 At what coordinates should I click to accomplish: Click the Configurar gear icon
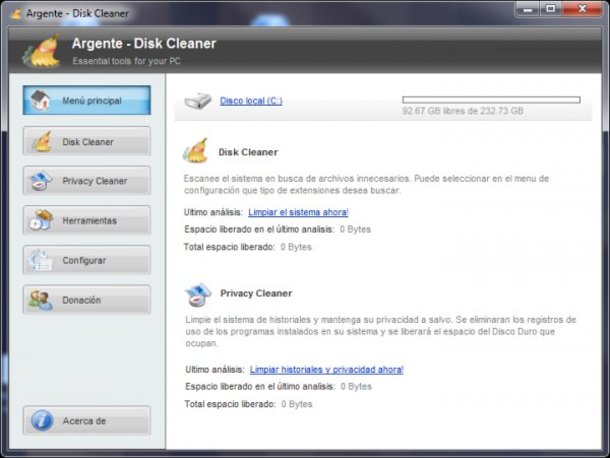40,260
